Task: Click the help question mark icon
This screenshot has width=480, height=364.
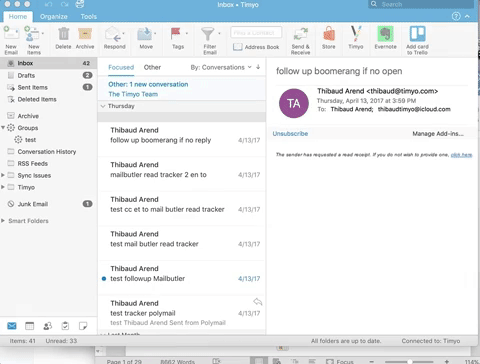Action: pos(456,16)
